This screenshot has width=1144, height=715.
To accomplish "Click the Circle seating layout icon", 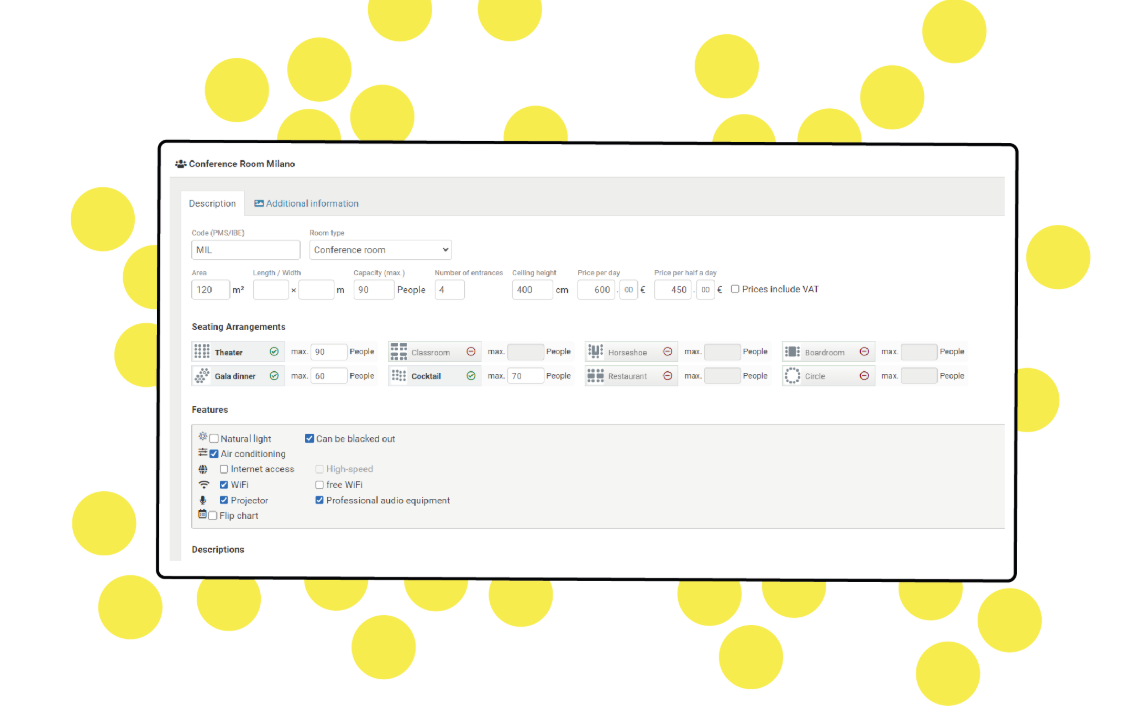I will [792, 376].
